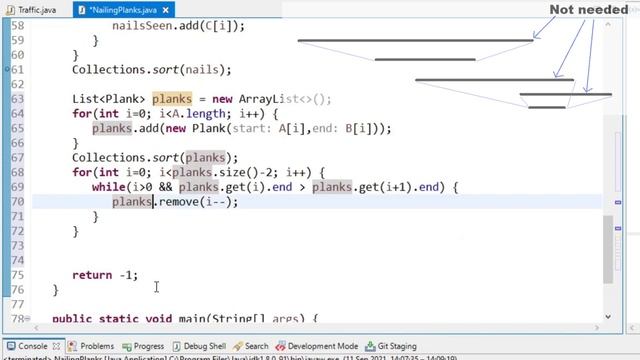640x360 pixels.
Task: Jump to the lower overview ruler annotation marker
Action: pos(618,229)
